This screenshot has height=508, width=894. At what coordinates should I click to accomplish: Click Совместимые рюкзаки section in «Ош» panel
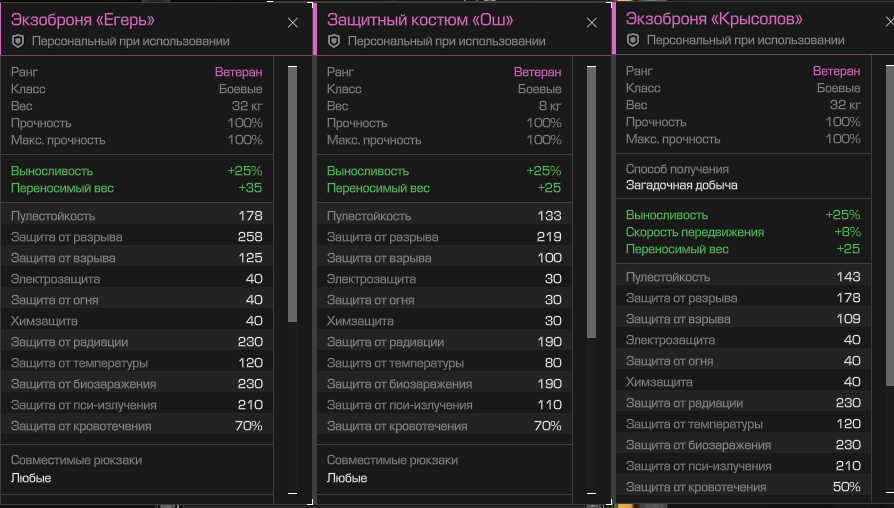click(392, 460)
